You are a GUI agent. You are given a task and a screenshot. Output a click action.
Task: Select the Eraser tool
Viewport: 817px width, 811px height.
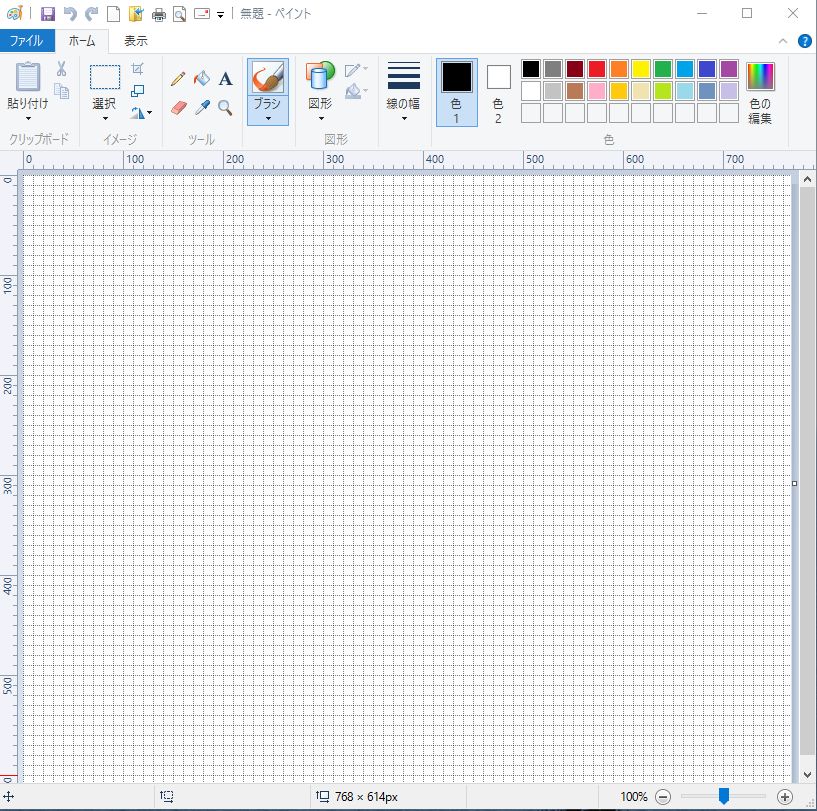[178, 108]
